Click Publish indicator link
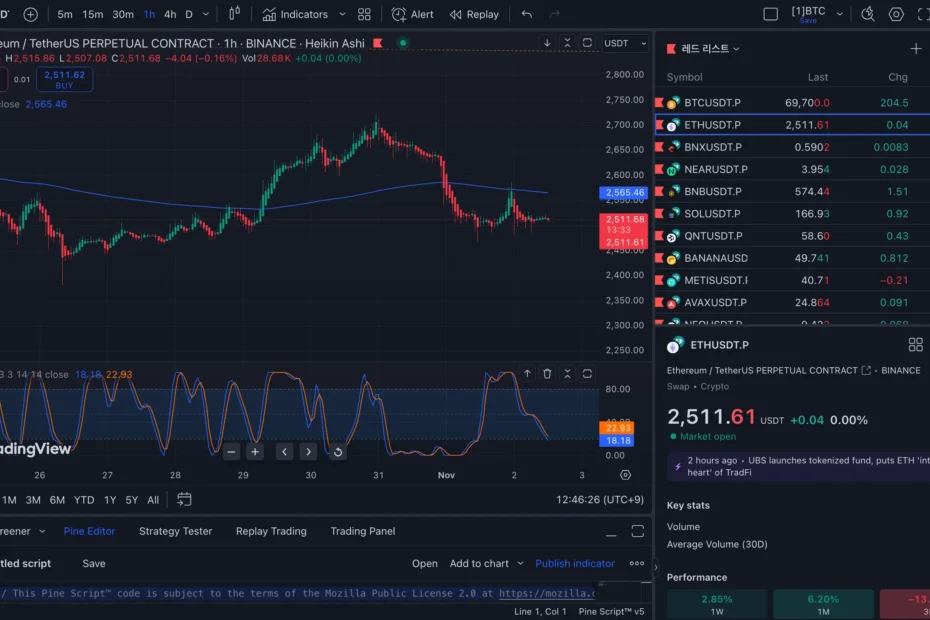Viewport: 930px width, 620px height. tap(575, 564)
